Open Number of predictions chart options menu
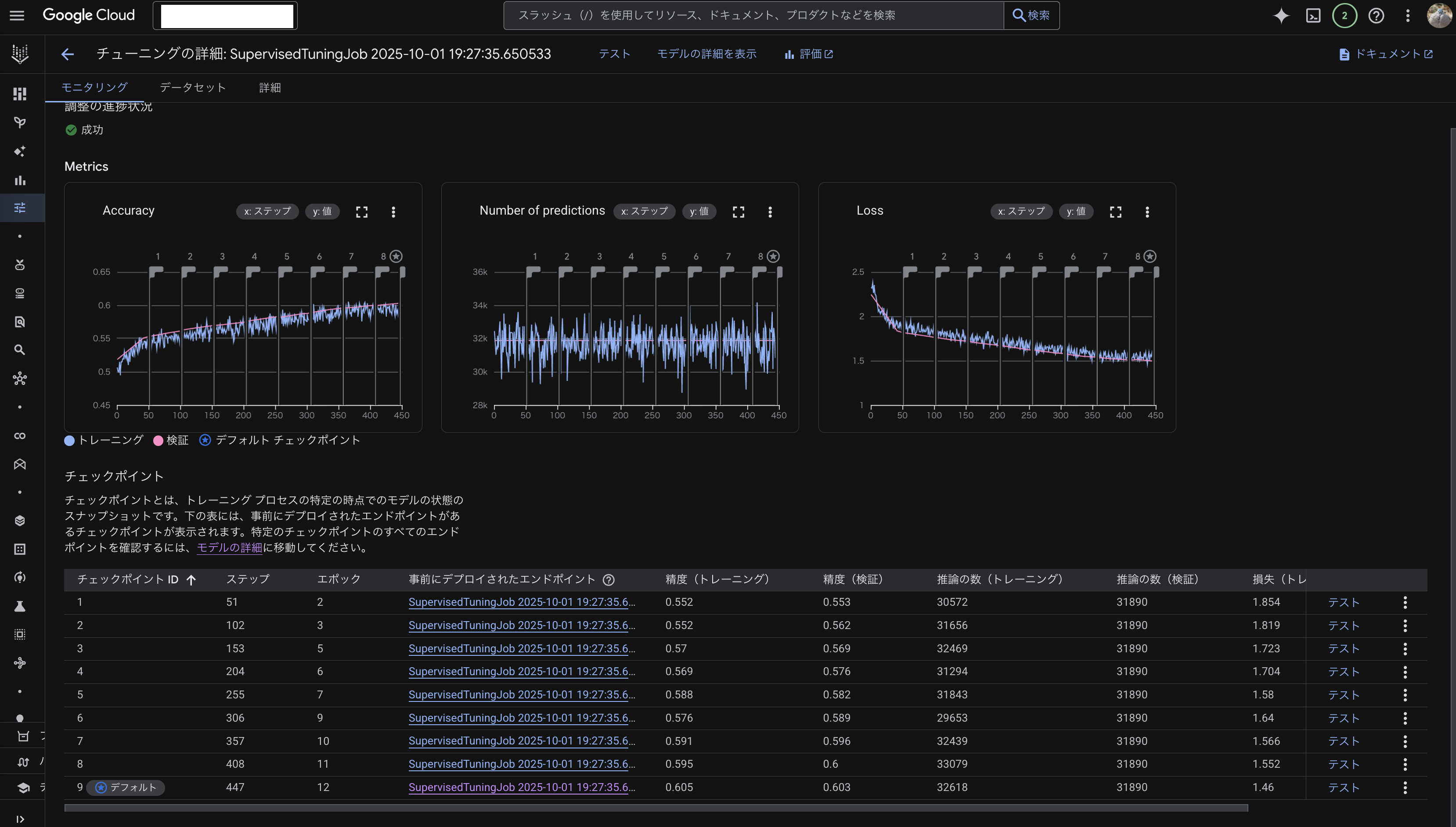 [770, 212]
